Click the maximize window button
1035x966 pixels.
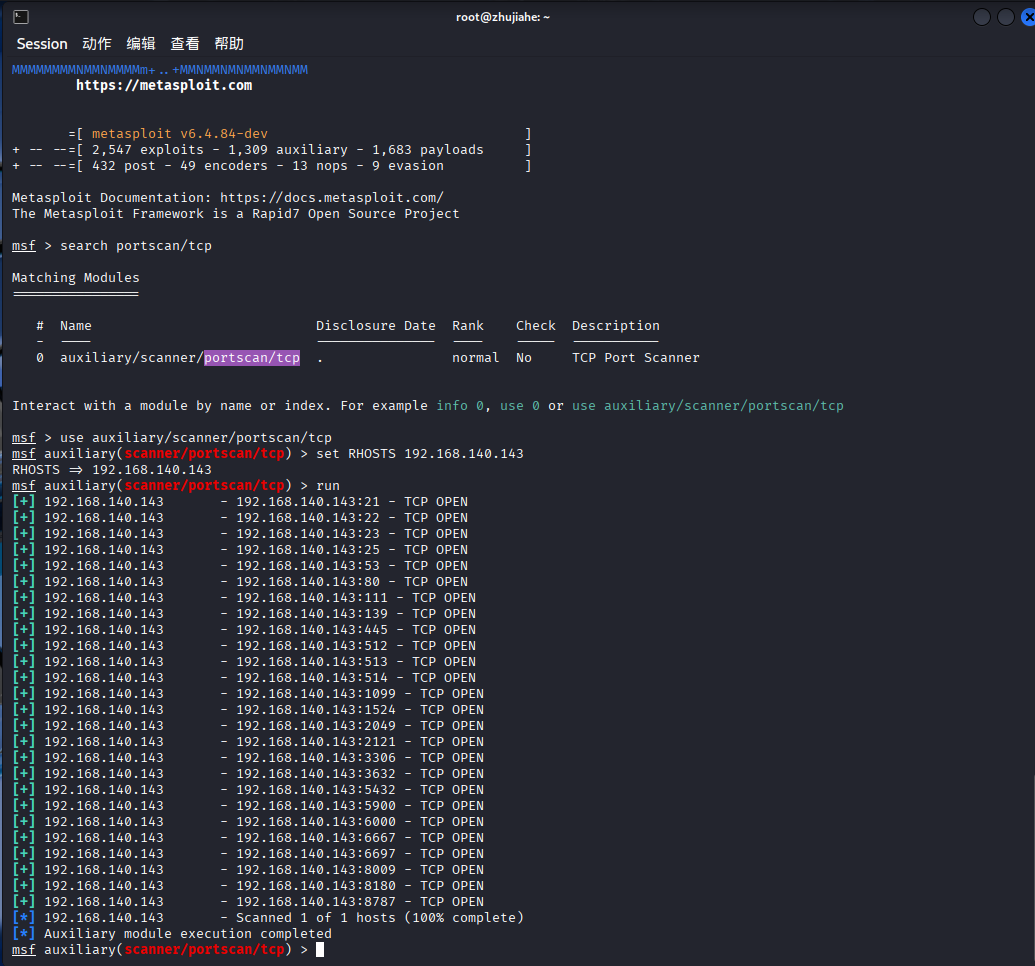(1005, 17)
